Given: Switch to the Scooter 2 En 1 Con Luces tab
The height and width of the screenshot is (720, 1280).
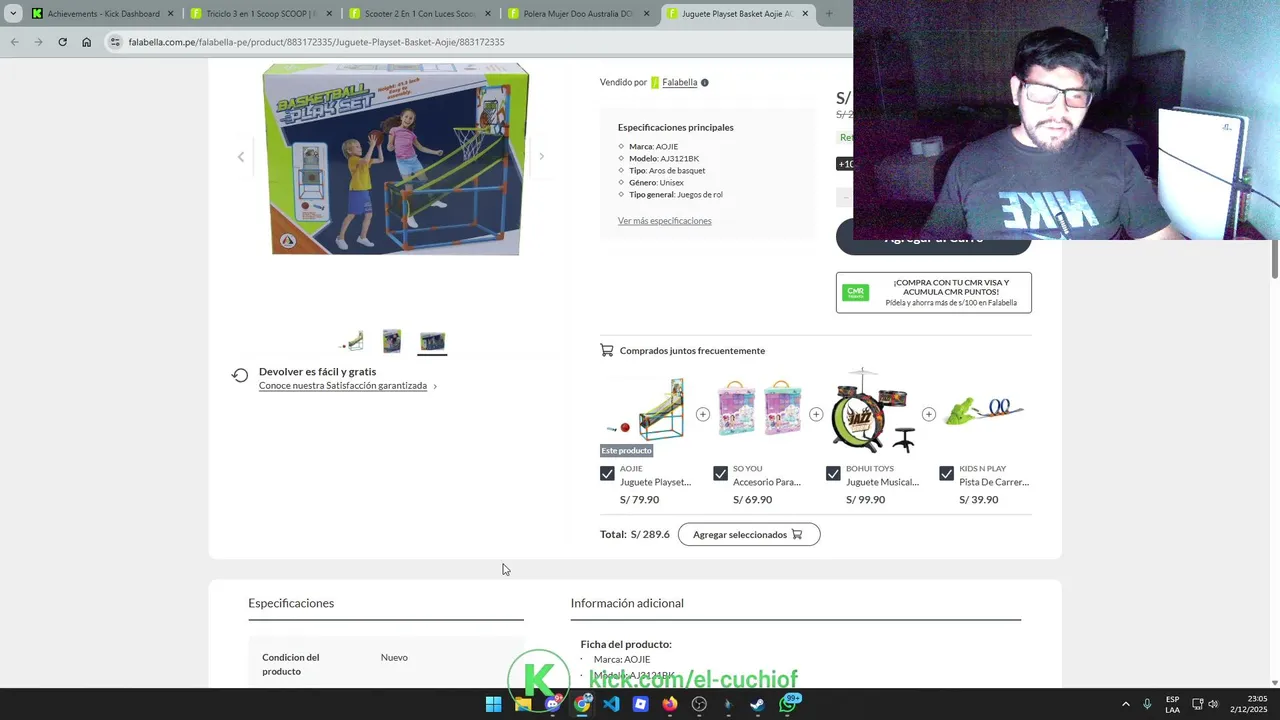Looking at the screenshot, I should [x=420, y=14].
